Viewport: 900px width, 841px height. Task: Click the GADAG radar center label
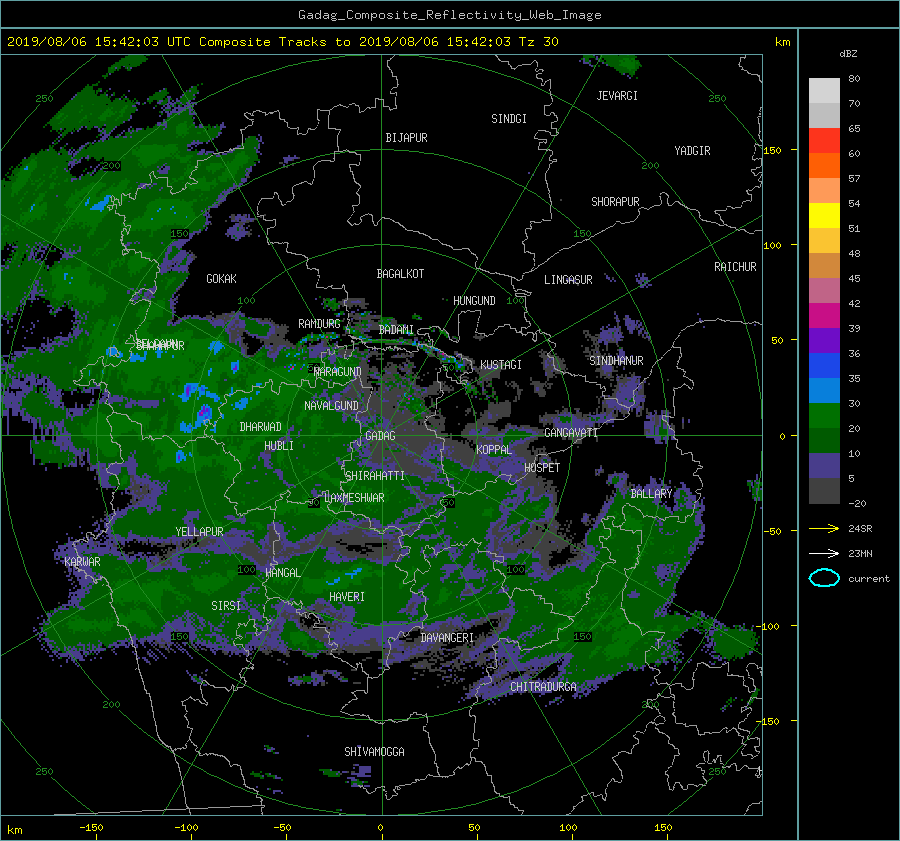click(x=380, y=436)
